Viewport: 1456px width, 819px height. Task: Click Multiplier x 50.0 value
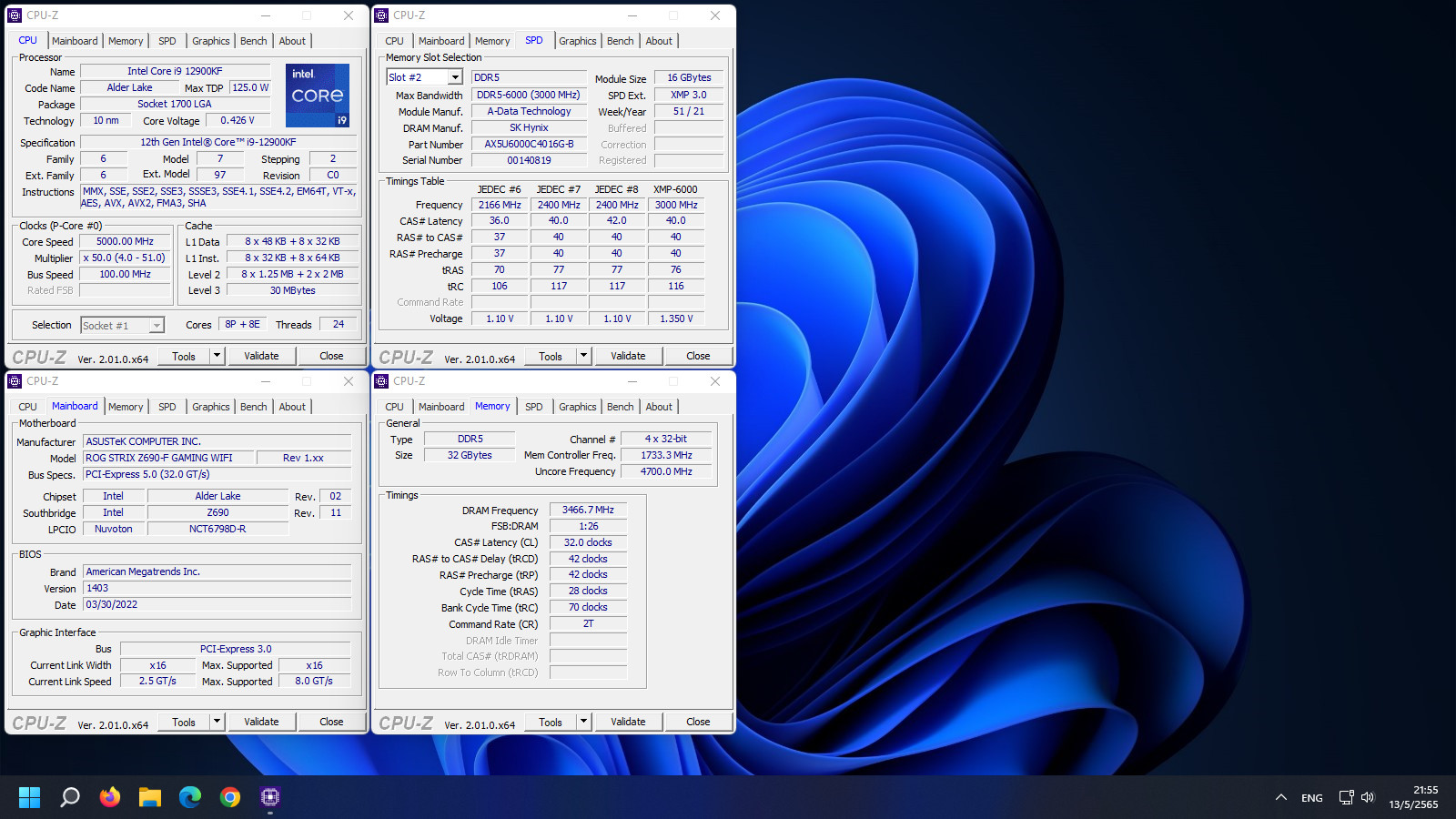126,258
